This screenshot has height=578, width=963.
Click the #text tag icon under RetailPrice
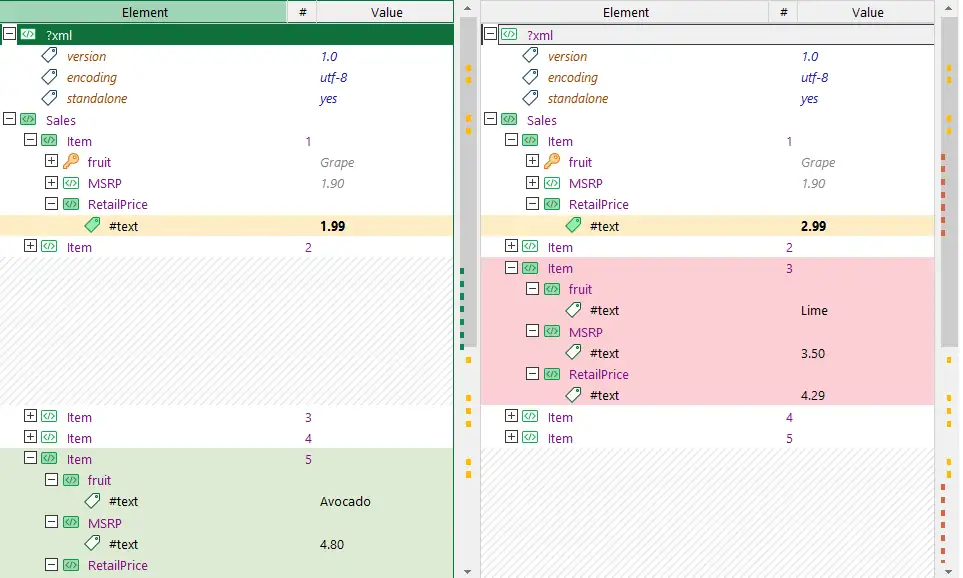92,225
